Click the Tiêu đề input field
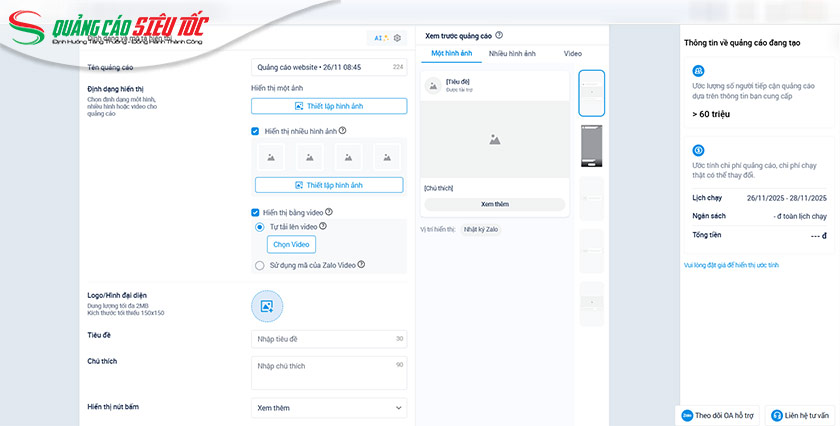The image size is (840, 426). pos(329,339)
